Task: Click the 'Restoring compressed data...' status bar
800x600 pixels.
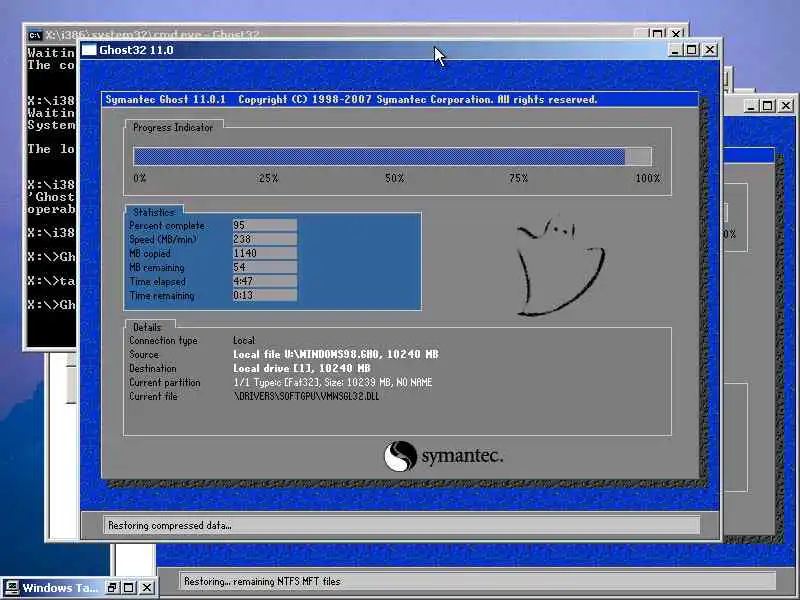Action: pyautogui.click(x=403, y=526)
